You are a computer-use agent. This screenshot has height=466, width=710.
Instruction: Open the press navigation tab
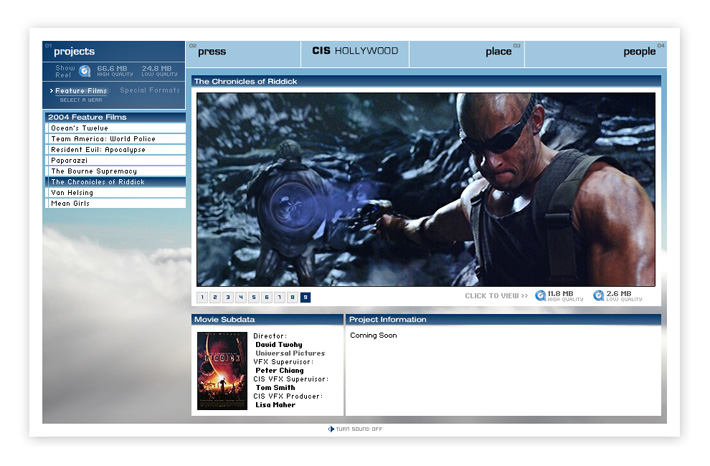[x=243, y=53]
